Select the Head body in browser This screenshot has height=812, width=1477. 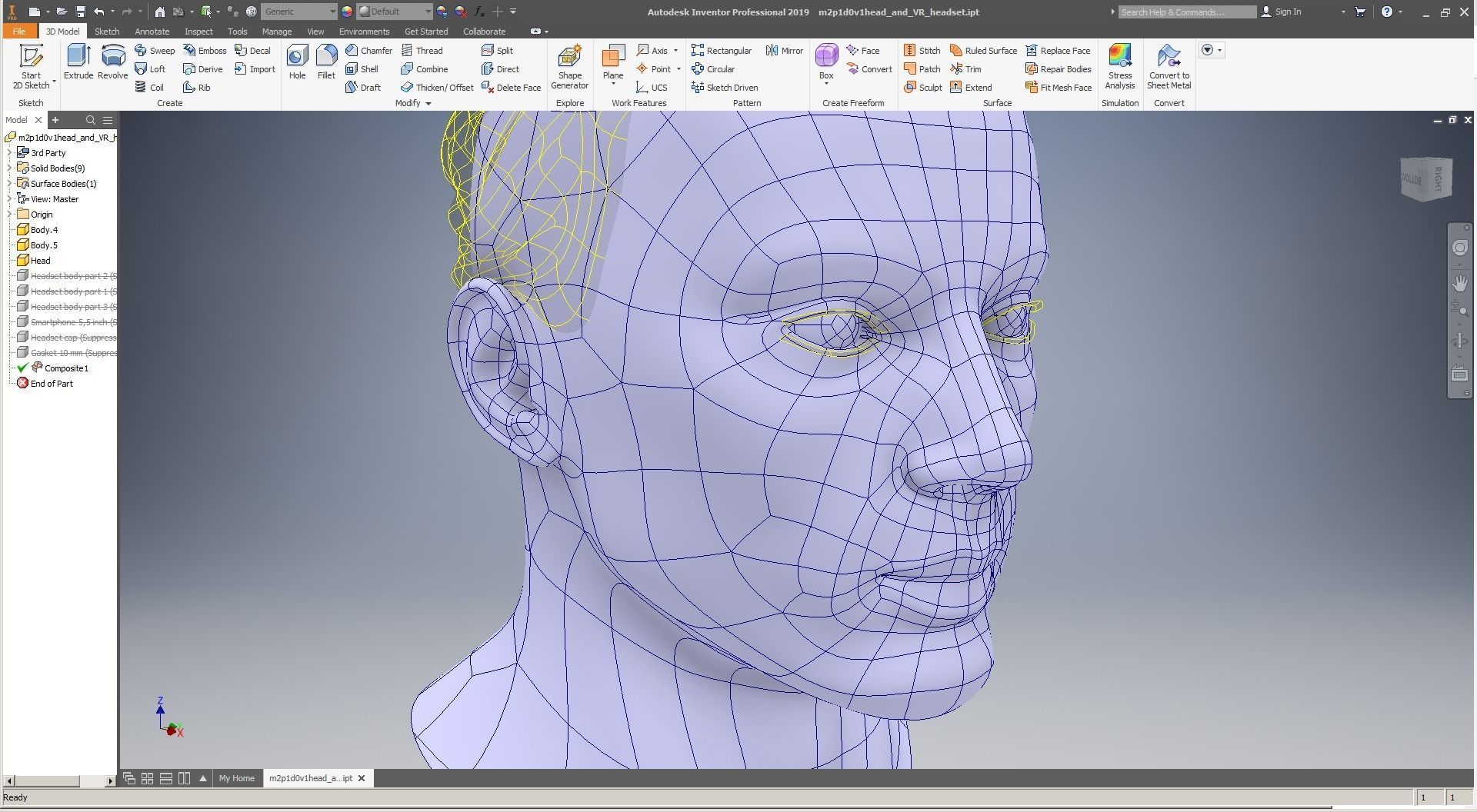[x=34, y=261]
